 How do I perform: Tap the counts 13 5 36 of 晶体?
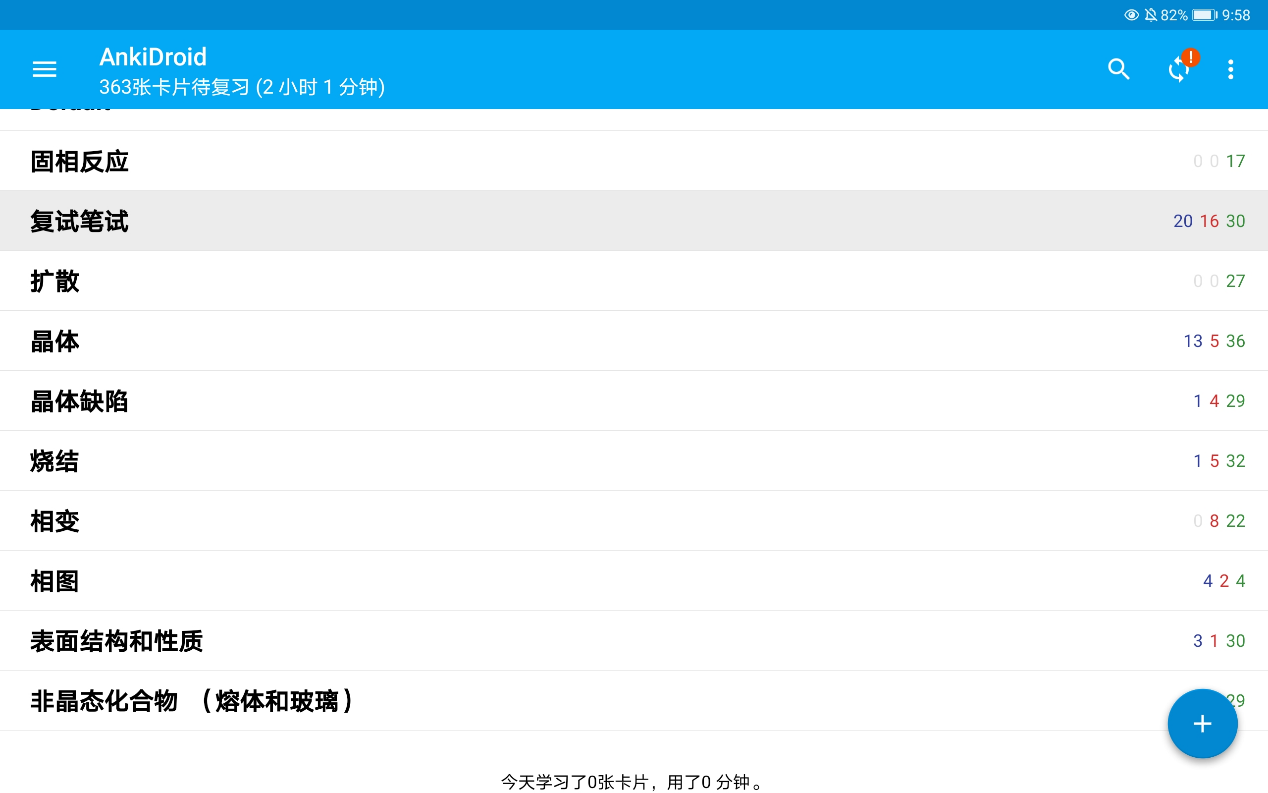click(x=1214, y=341)
